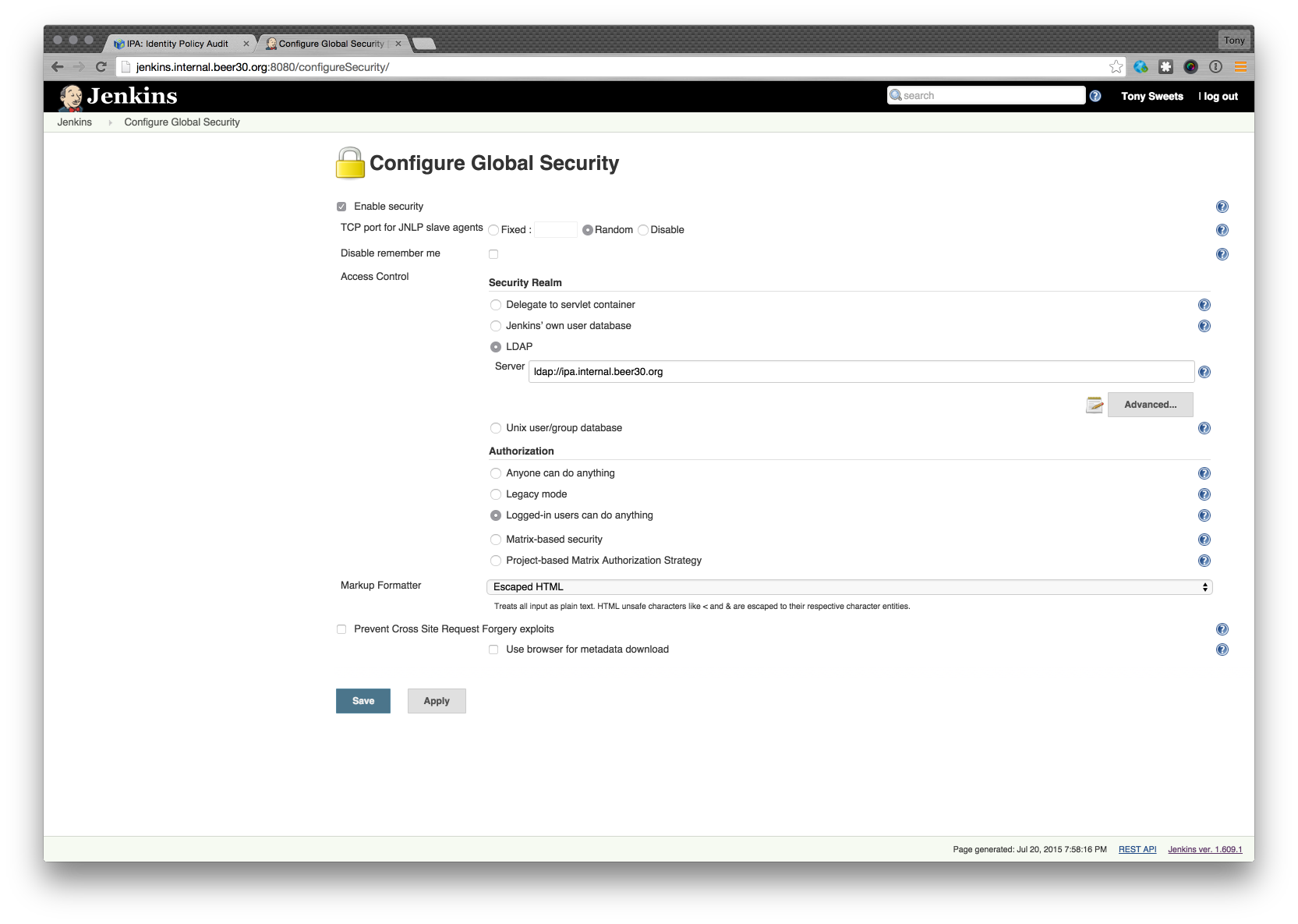1298x924 pixels.
Task: Save the security configuration
Action: 363,701
